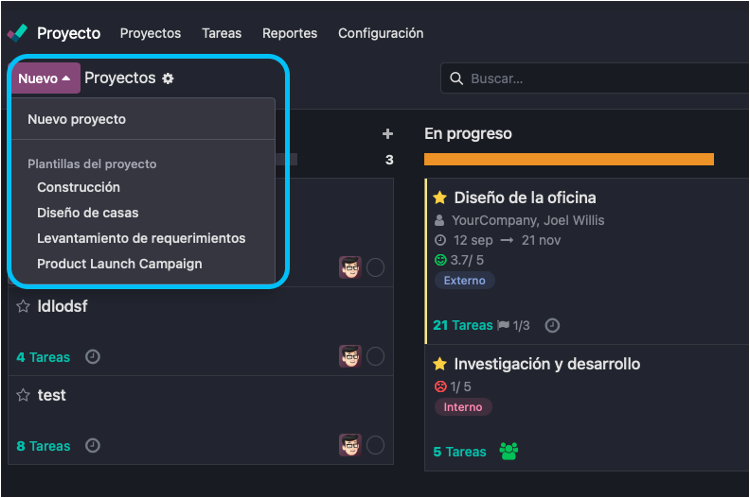Click orange En progreso progress bar
The image size is (750, 498).
pos(569,159)
